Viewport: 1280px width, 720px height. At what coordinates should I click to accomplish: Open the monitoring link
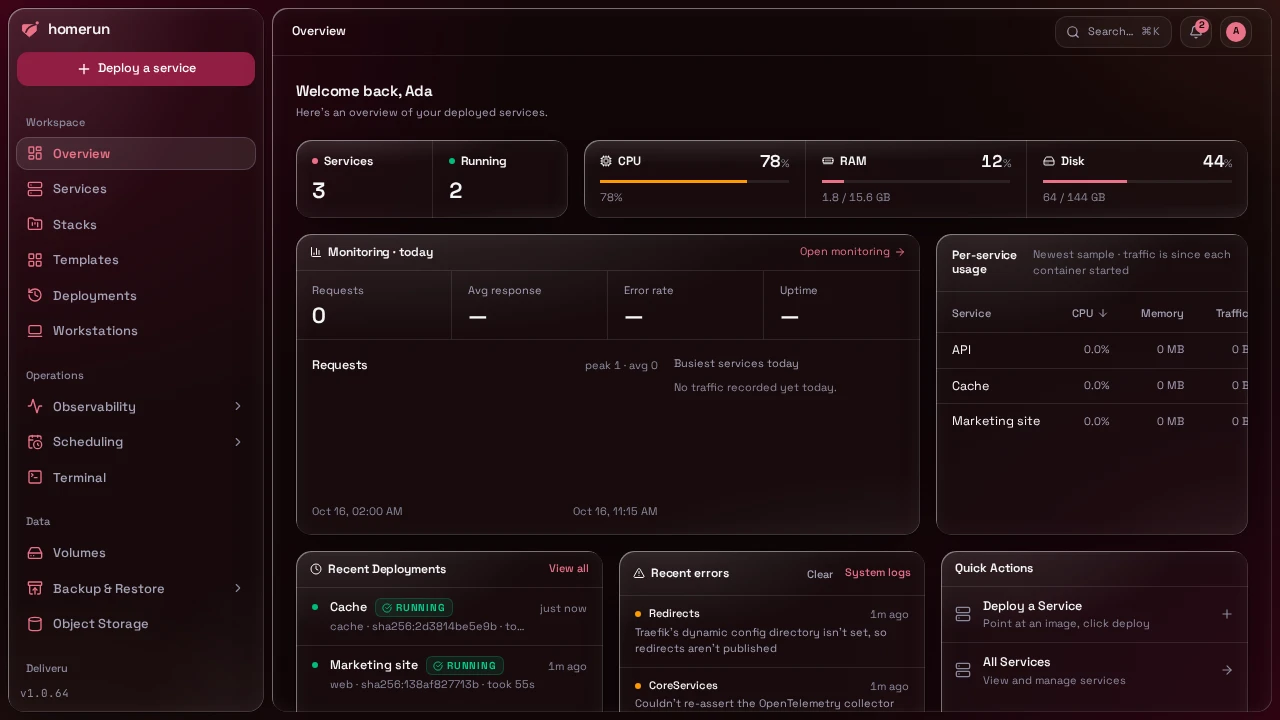pos(852,252)
